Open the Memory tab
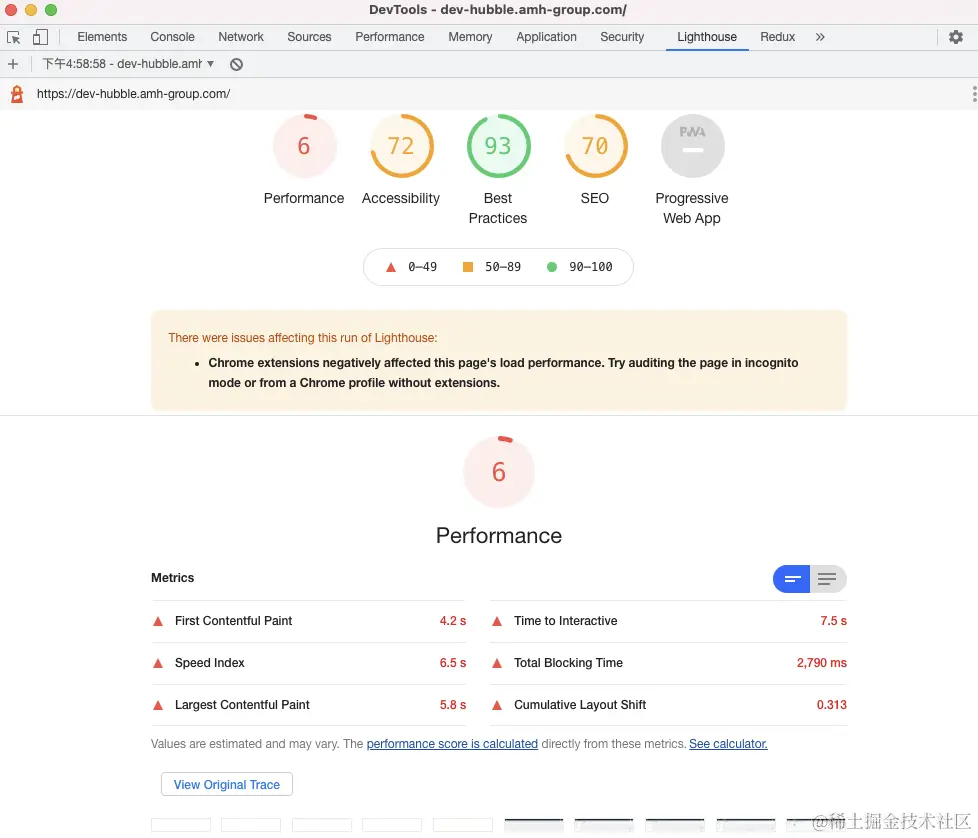 click(x=470, y=37)
